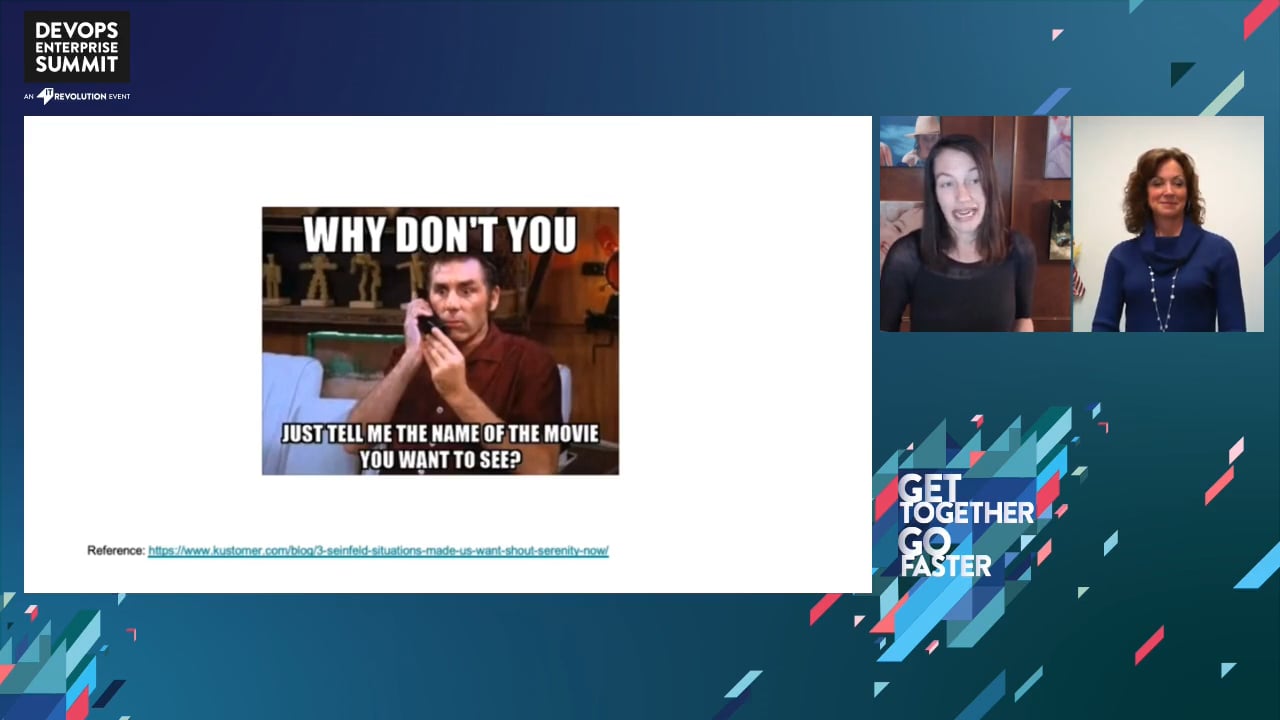
Task: Click the IT Revolution event logo
Action: coord(77,96)
